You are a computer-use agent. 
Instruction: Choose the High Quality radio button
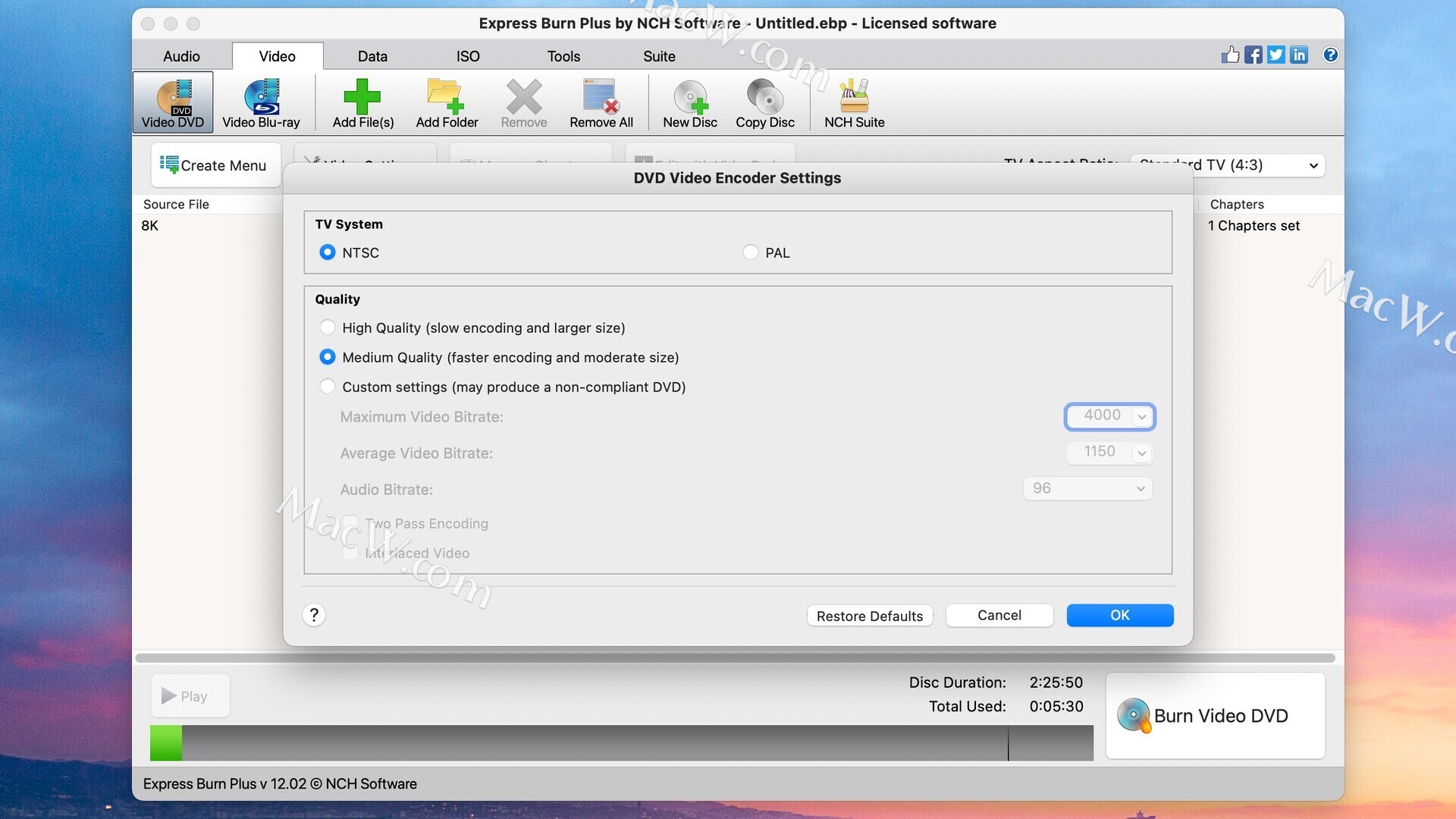point(328,328)
